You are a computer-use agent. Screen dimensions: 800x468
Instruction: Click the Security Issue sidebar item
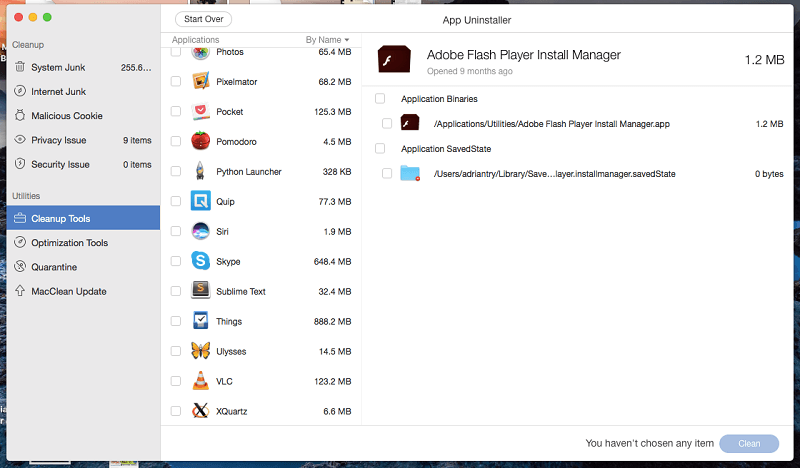(x=84, y=164)
